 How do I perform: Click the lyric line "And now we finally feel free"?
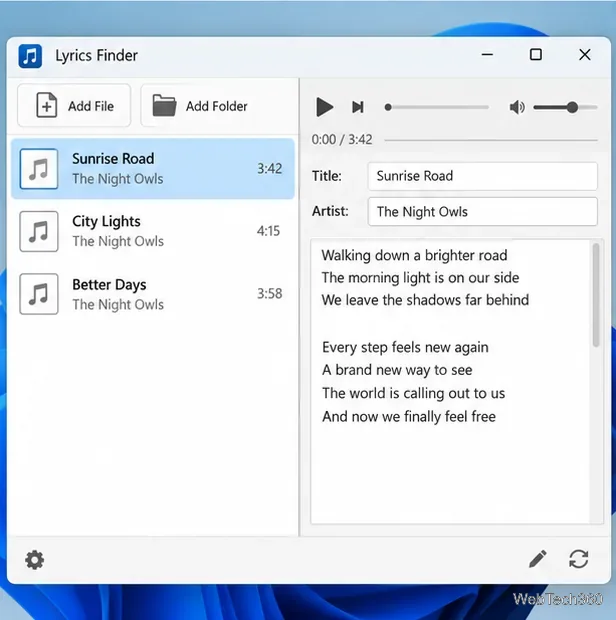409,417
